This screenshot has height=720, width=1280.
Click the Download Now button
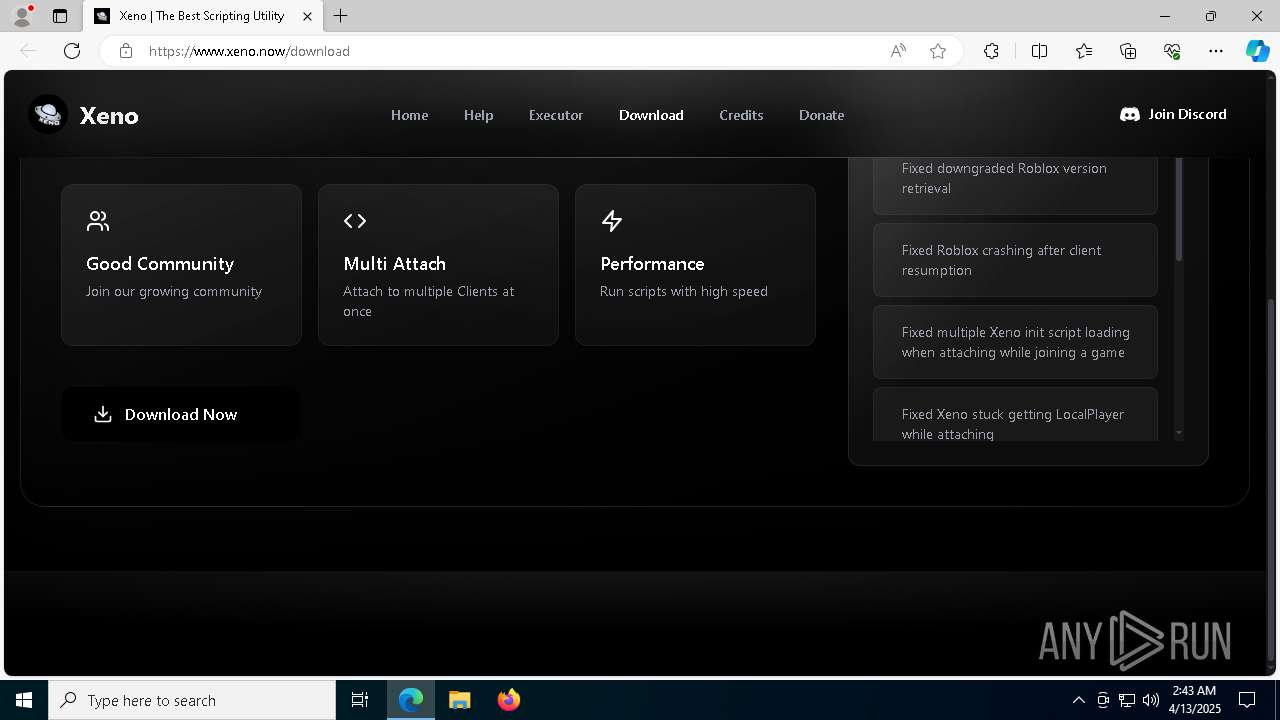[x=180, y=414]
